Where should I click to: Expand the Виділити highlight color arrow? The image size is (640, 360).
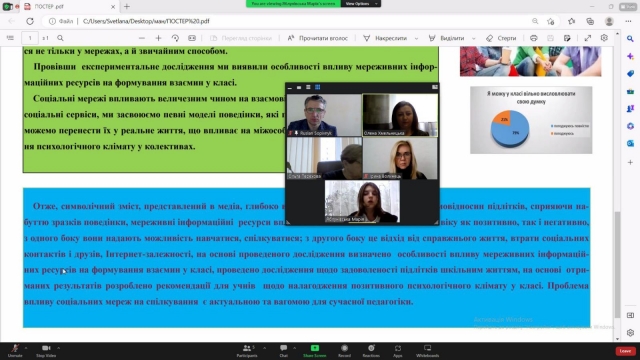coord(473,38)
